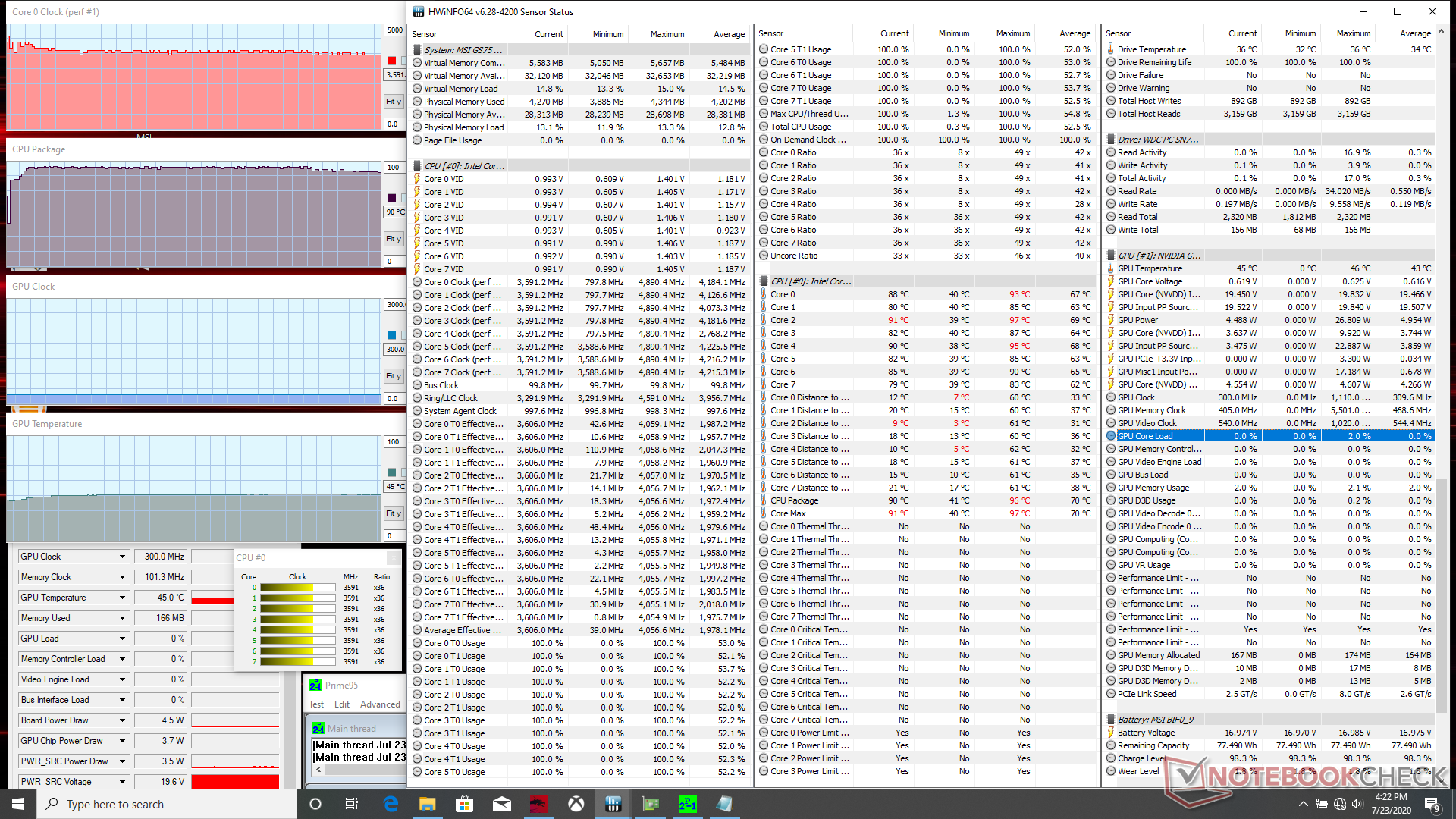This screenshot has width=1456, height=819.
Task: Click dark purple swatch in CPU Package graph
Action: (392, 198)
